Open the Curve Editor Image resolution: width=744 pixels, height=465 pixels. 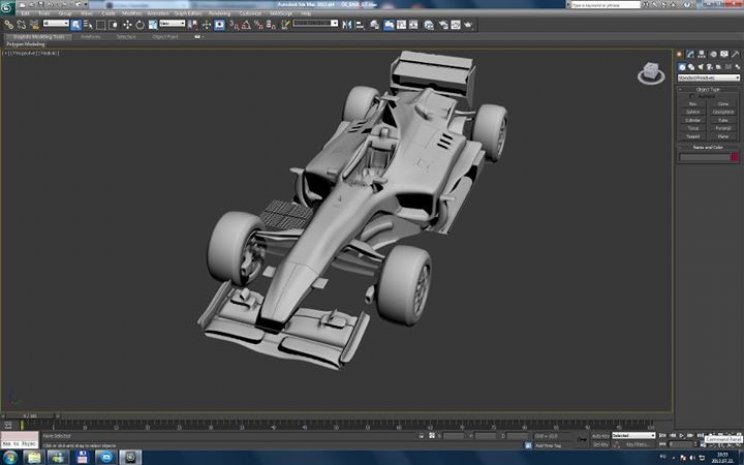[401, 25]
